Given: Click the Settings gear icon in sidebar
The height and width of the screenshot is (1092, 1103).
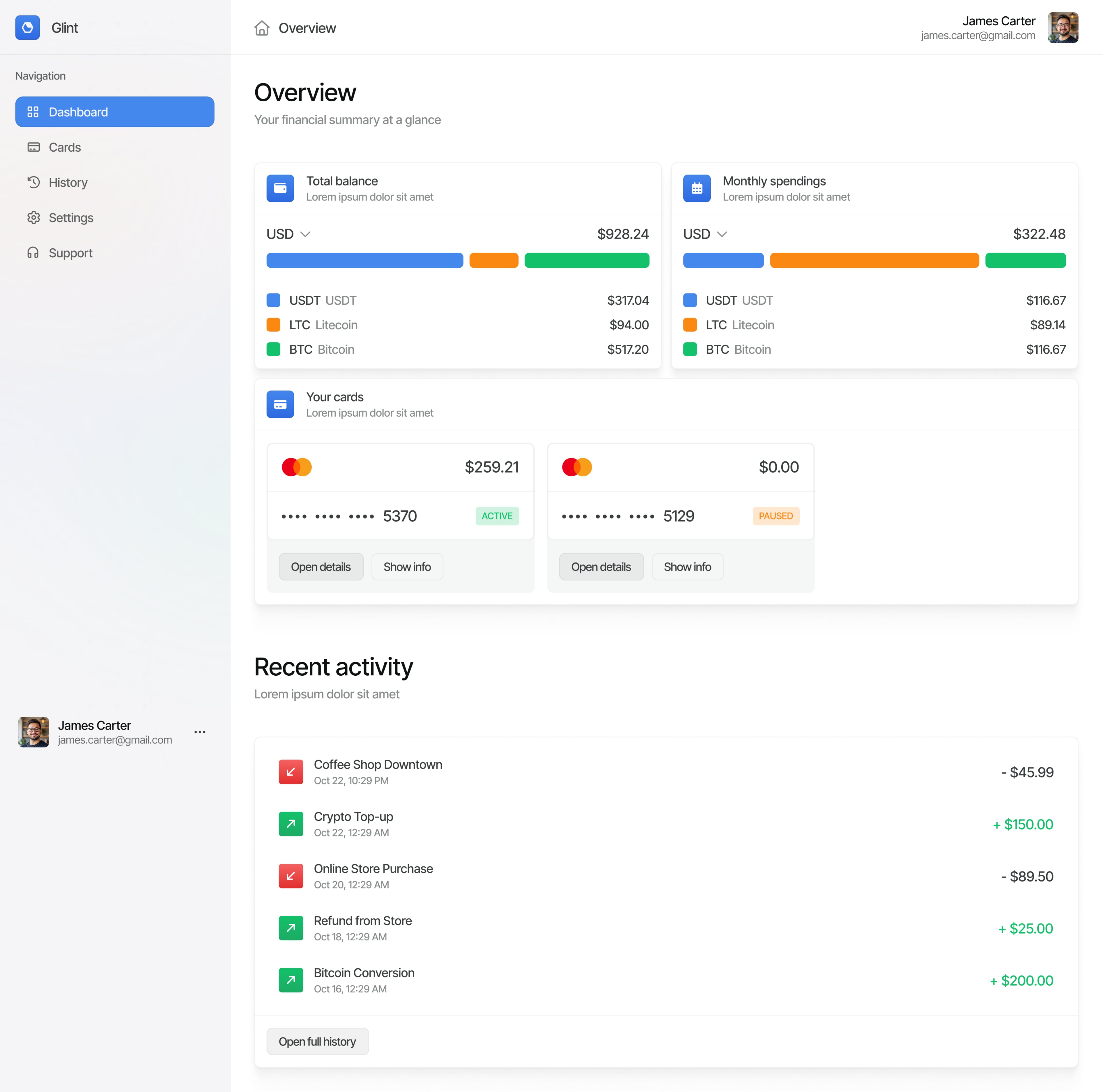Looking at the screenshot, I should coord(34,217).
